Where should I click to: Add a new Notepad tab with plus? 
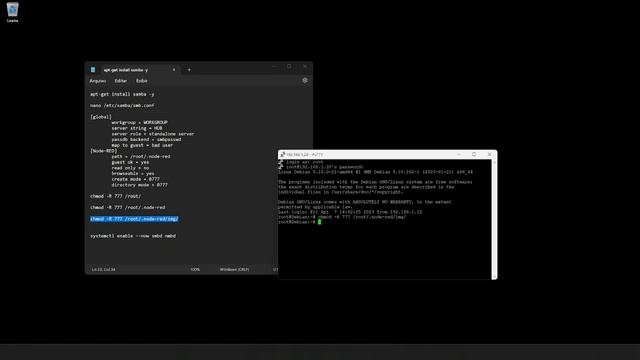pos(189,70)
